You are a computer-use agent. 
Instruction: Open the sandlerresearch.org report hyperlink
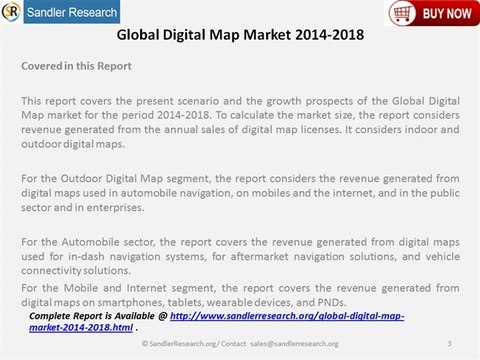click(217, 321)
